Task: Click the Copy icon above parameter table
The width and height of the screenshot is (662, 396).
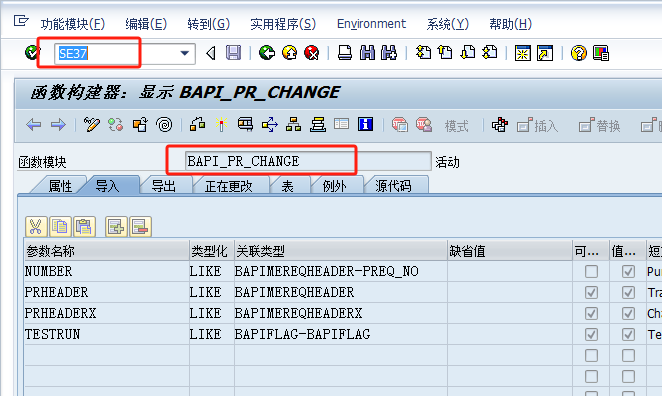Action: tap(60, 227)
